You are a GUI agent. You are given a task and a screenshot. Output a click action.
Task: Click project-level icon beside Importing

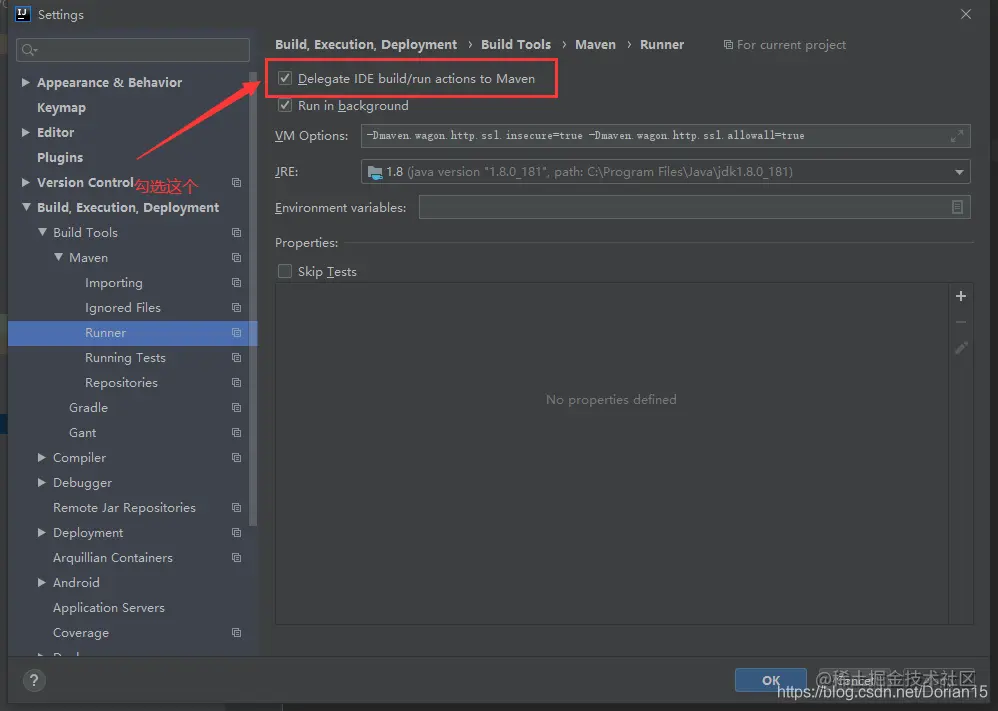237,283
